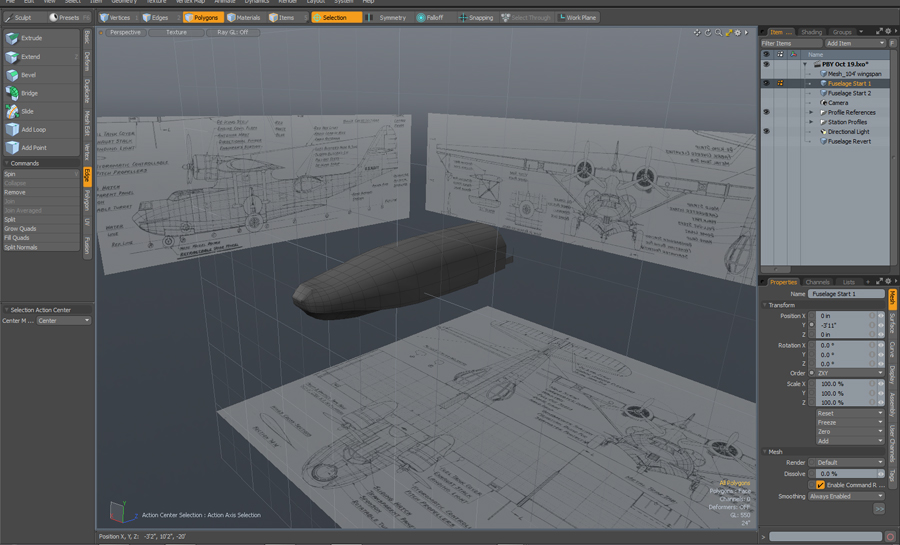Screen dimensions: 900x545
Task: Click the viewport rotate control icon
Action: (x=708, y=33)
